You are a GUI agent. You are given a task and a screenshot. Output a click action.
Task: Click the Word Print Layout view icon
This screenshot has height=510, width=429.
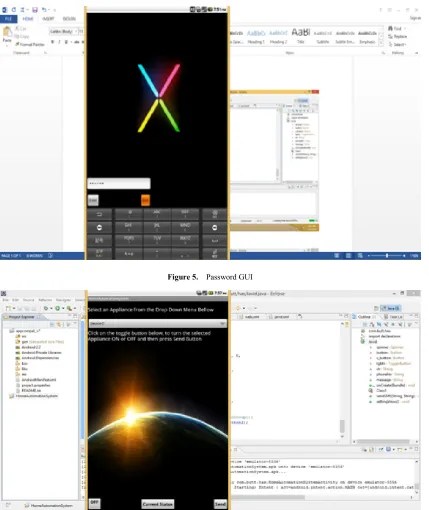pyautogui.click(x=348, y=256)
